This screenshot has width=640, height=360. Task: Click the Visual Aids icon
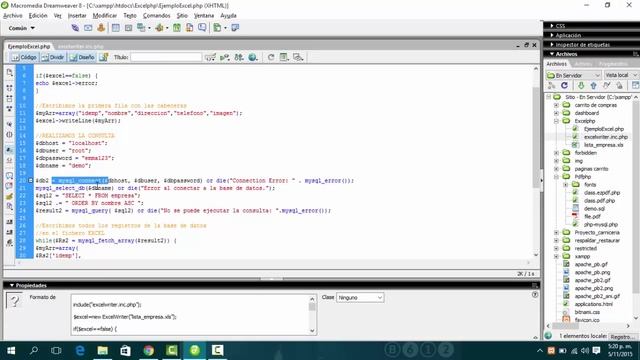(298, 58)
